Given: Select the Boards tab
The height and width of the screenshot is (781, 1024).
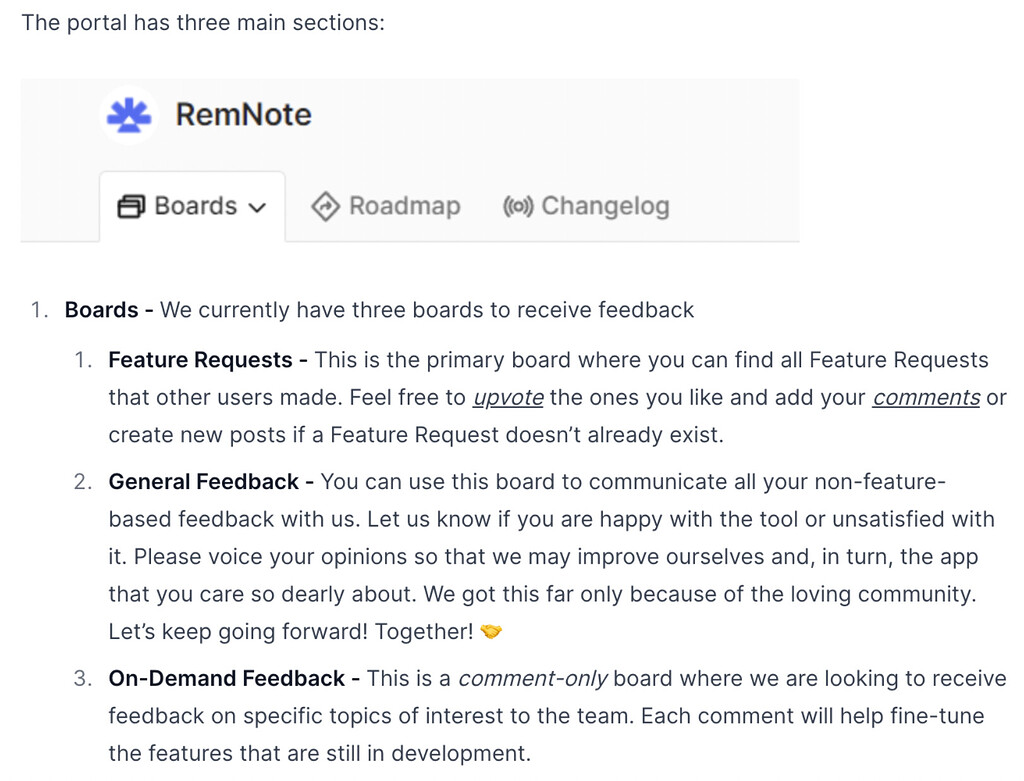Looking at the screenshot, I should [x=192, y=206].
